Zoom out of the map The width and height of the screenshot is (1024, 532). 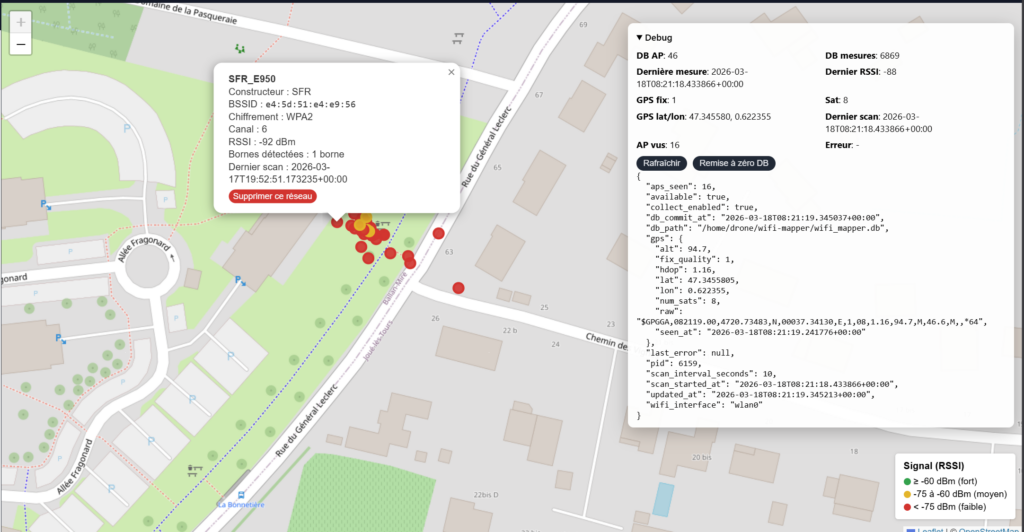click(x=22, y=45)
